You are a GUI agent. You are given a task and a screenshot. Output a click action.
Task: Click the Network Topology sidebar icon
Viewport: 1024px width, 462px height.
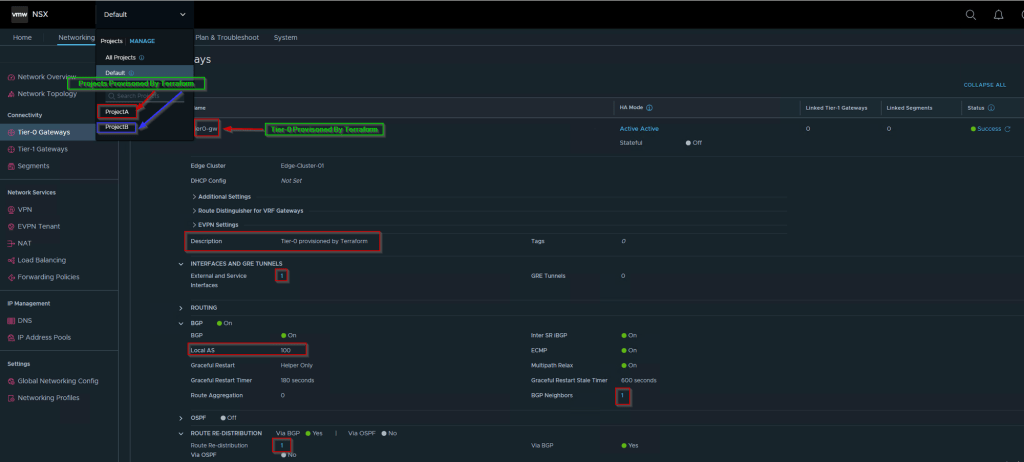point(11,93)
